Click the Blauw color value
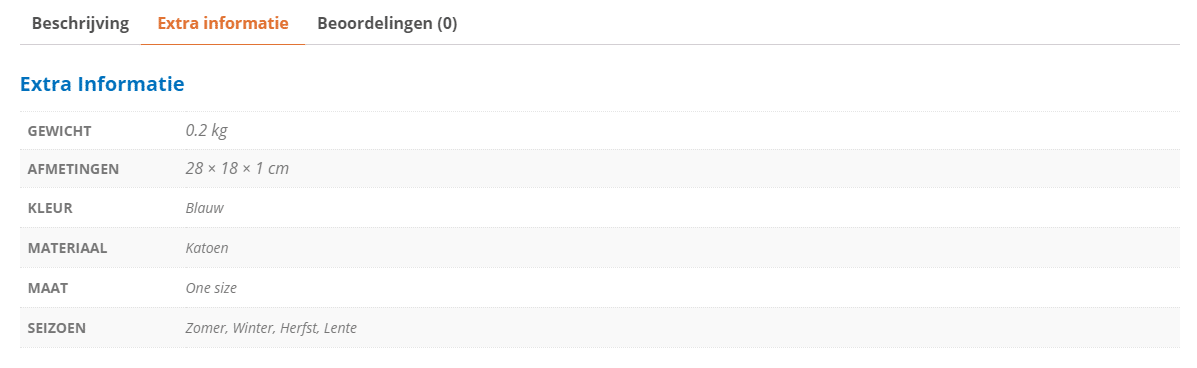 point(205,208)
